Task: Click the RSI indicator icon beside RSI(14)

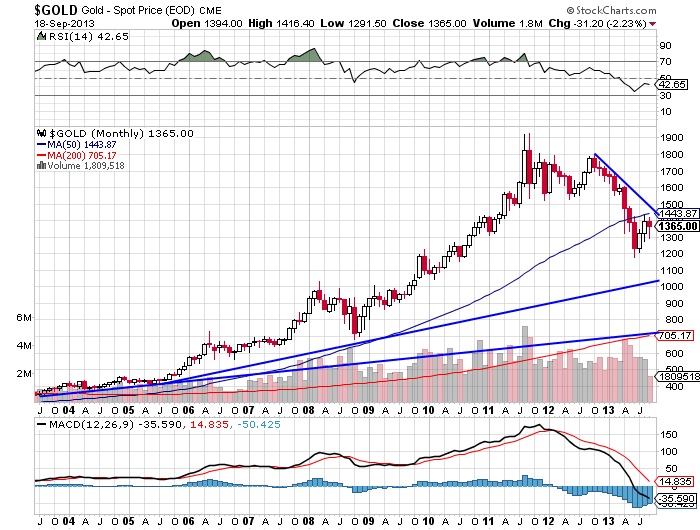Action: point(42,36)
